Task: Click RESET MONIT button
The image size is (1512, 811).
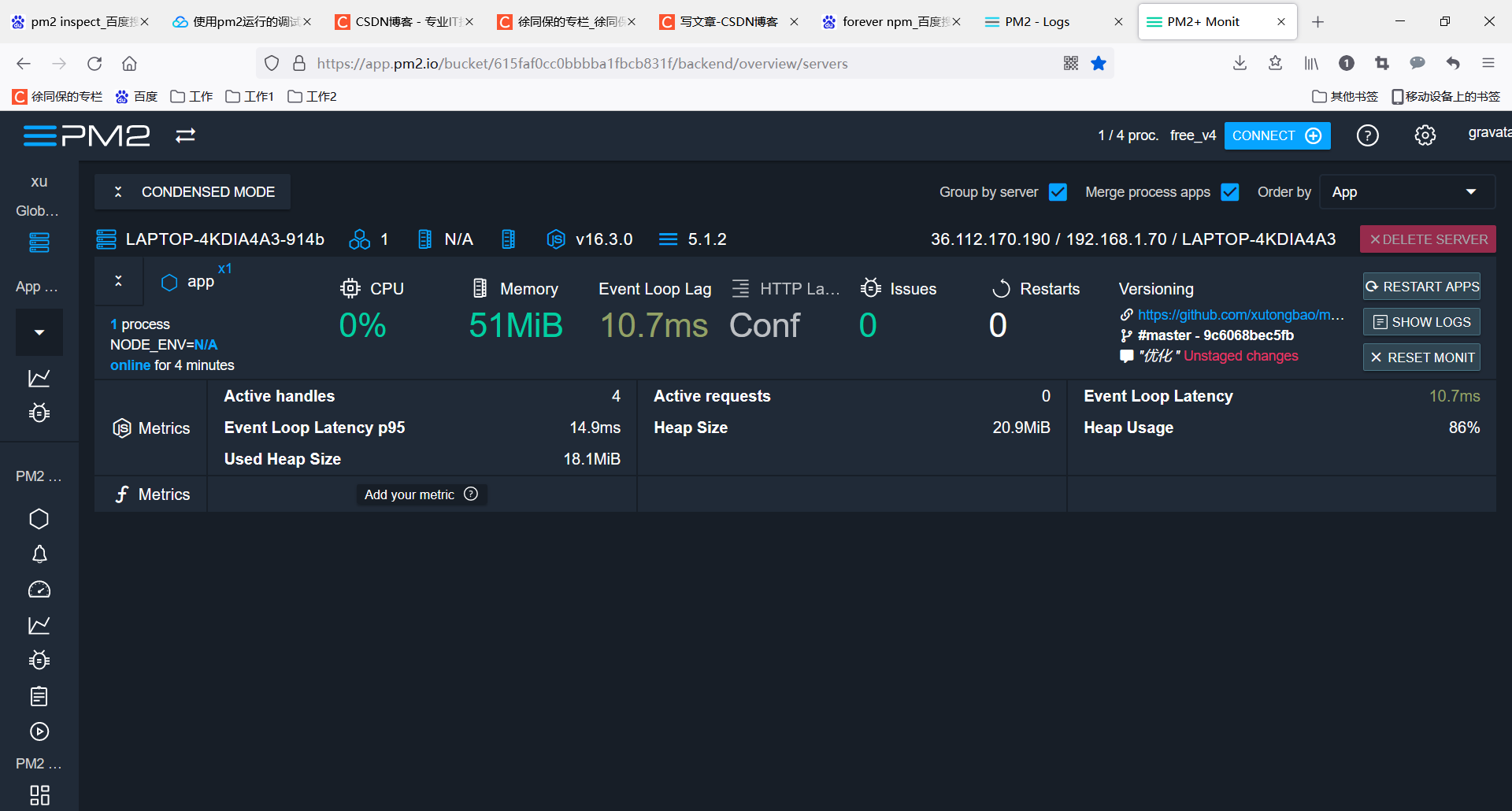Action: pos(1421,357)
